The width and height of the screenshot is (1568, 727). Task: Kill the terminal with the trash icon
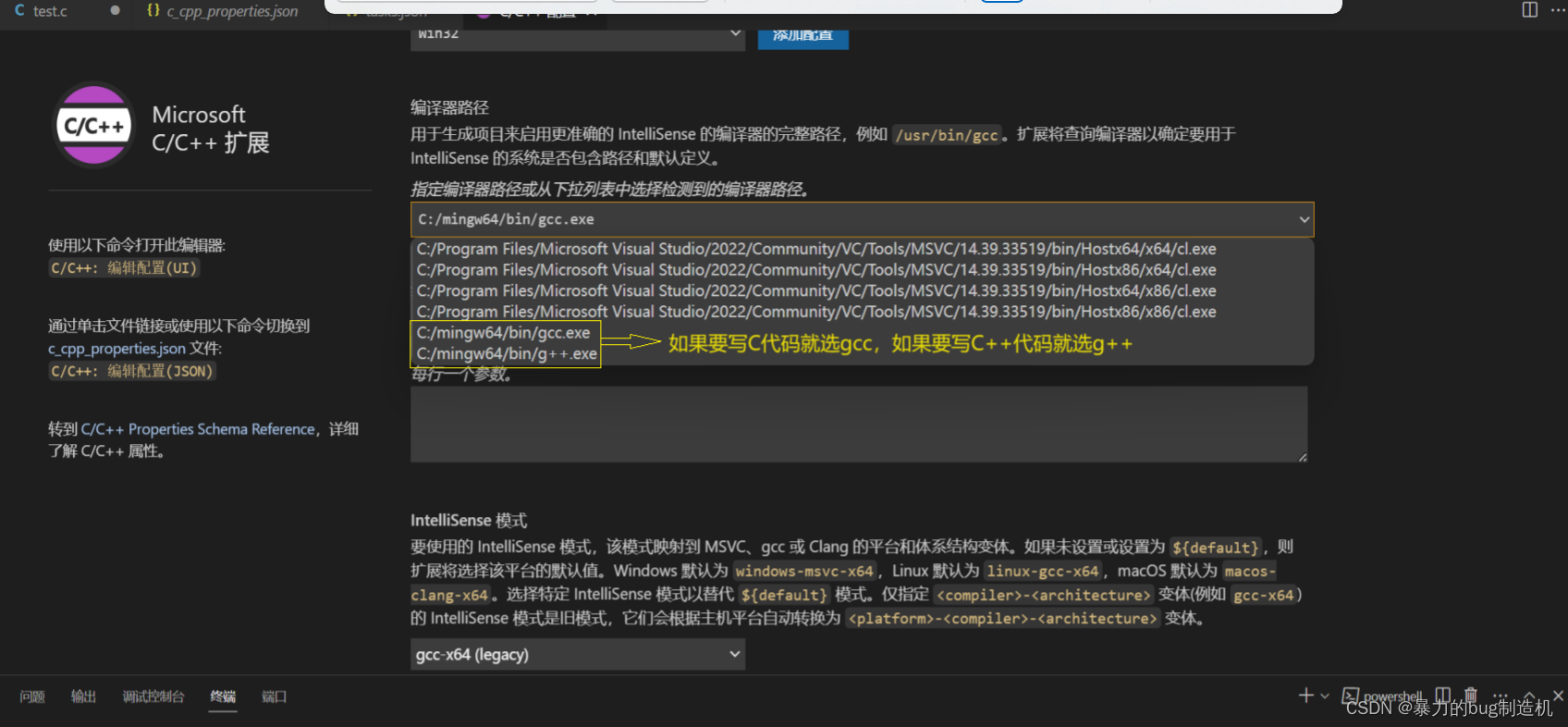1471,695
